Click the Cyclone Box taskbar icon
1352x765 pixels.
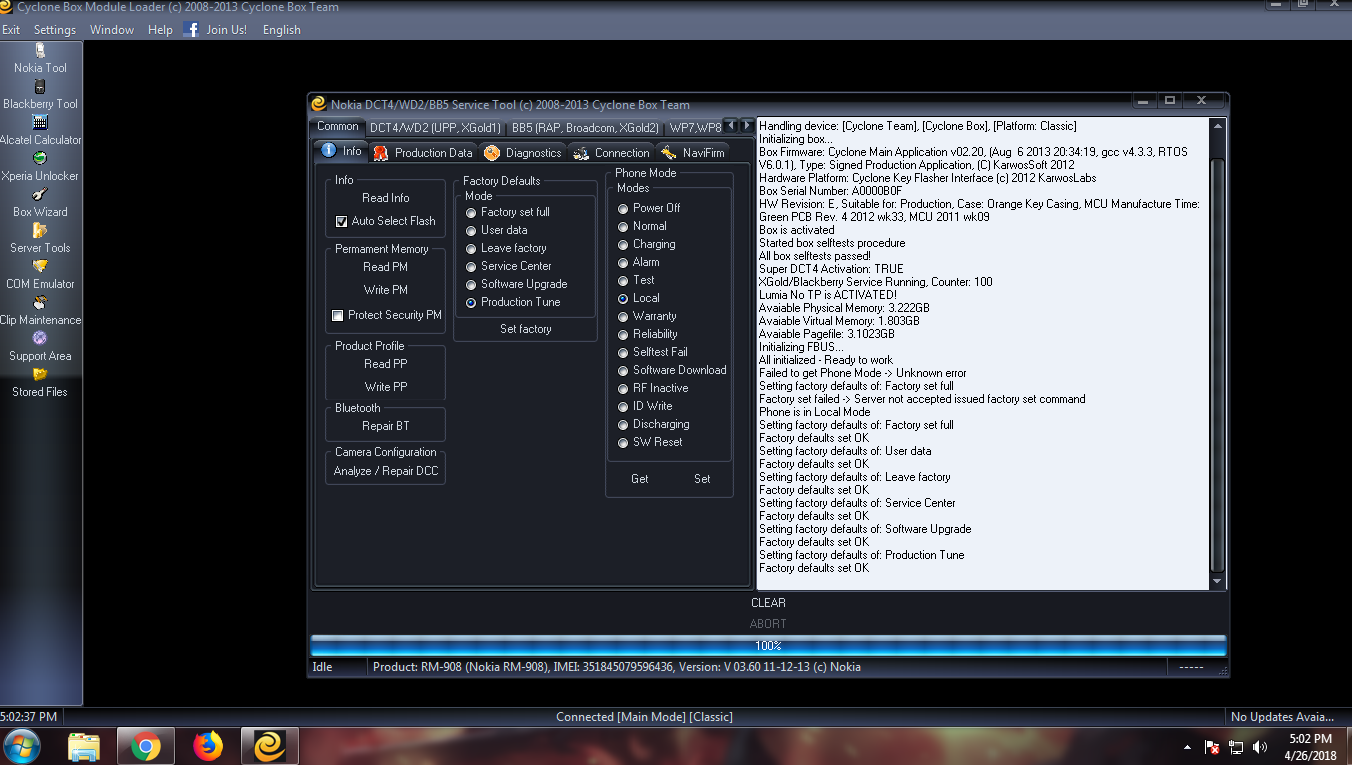(x=270, y=746)
